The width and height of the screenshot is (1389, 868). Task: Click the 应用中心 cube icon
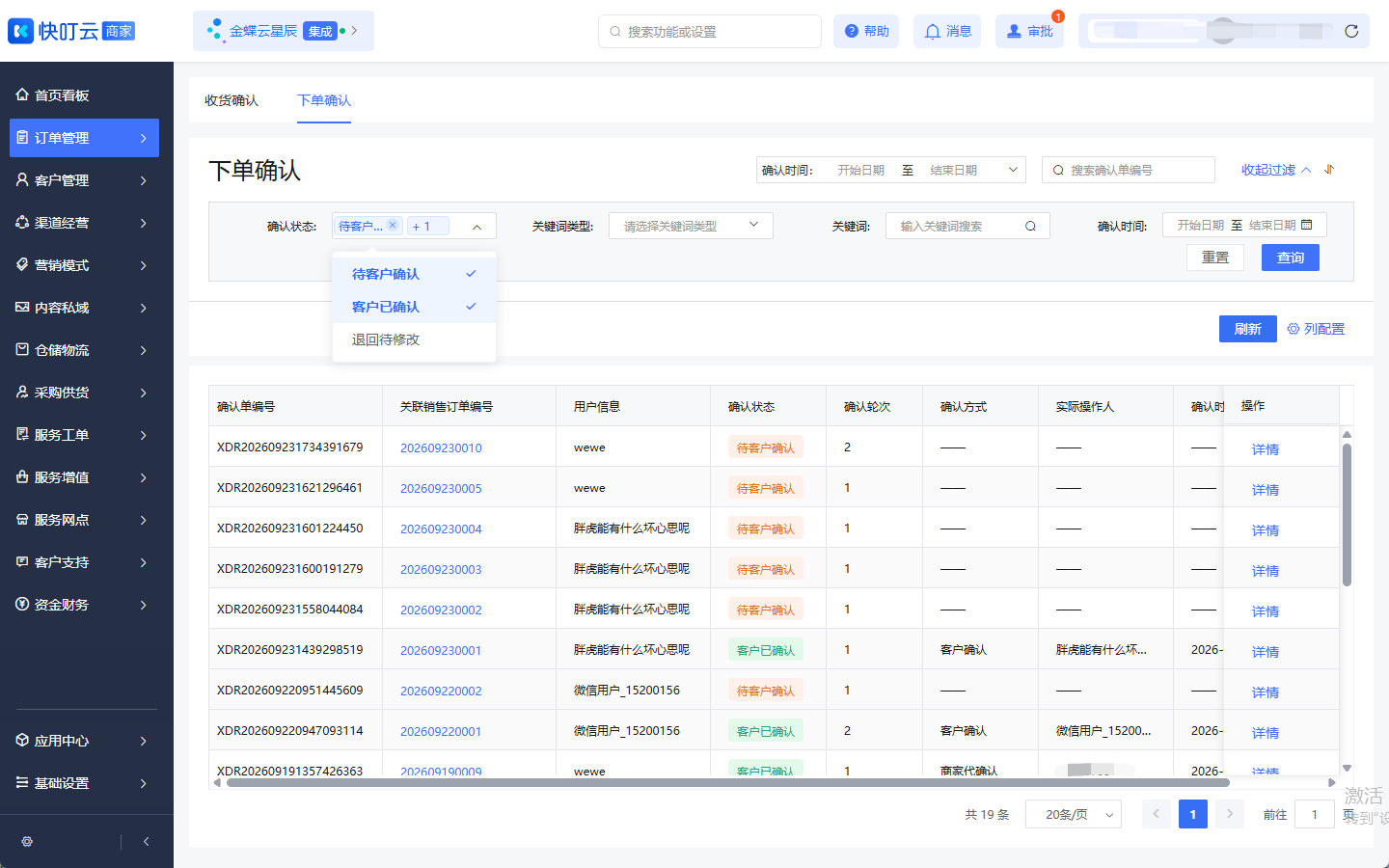[22, 740]
